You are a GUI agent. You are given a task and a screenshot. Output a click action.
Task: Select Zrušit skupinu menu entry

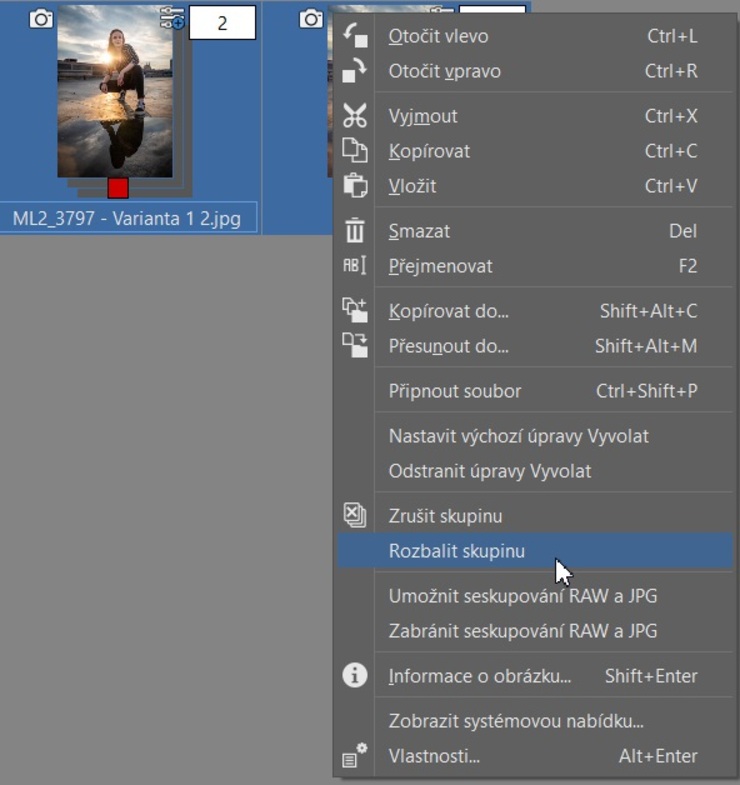click(x=535, y=516)
